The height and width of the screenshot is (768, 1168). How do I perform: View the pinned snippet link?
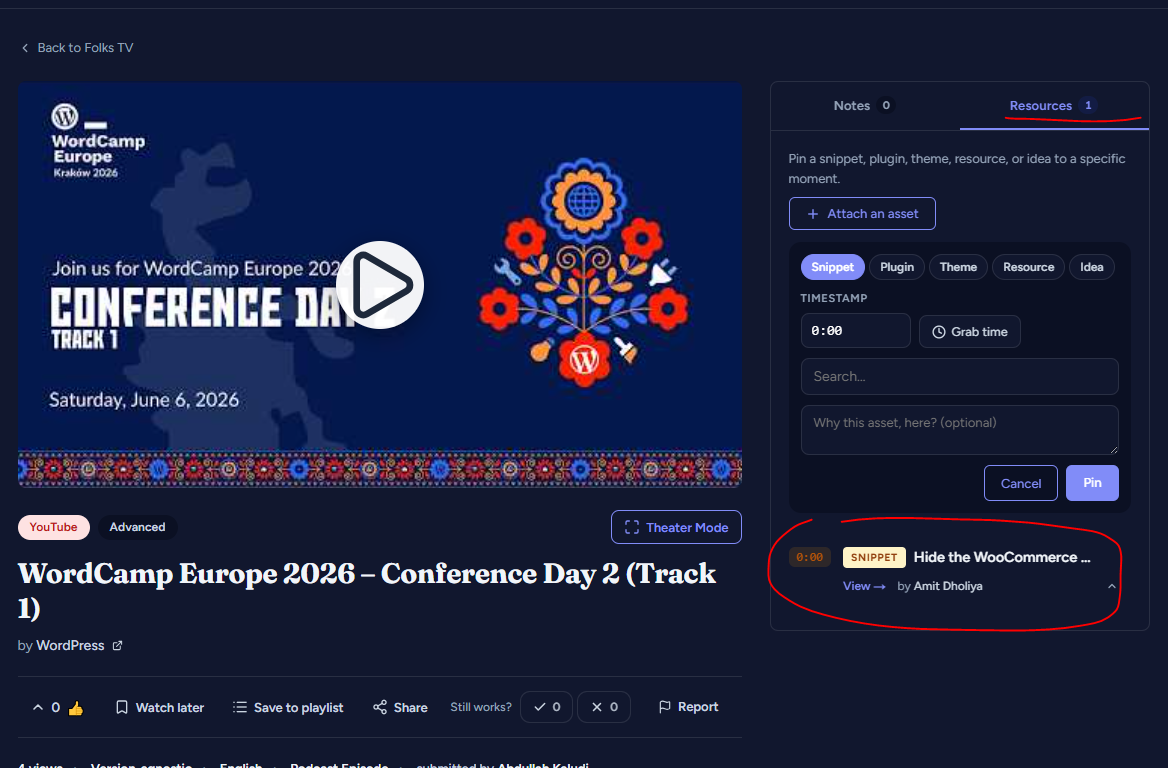tap(864, 586)
